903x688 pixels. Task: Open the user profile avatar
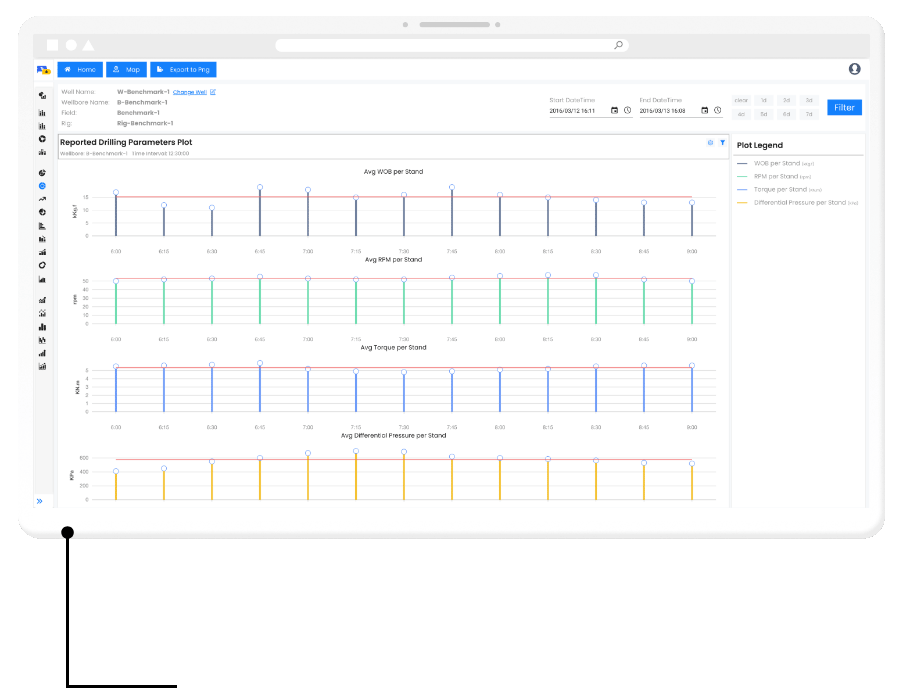coord(855,69)
